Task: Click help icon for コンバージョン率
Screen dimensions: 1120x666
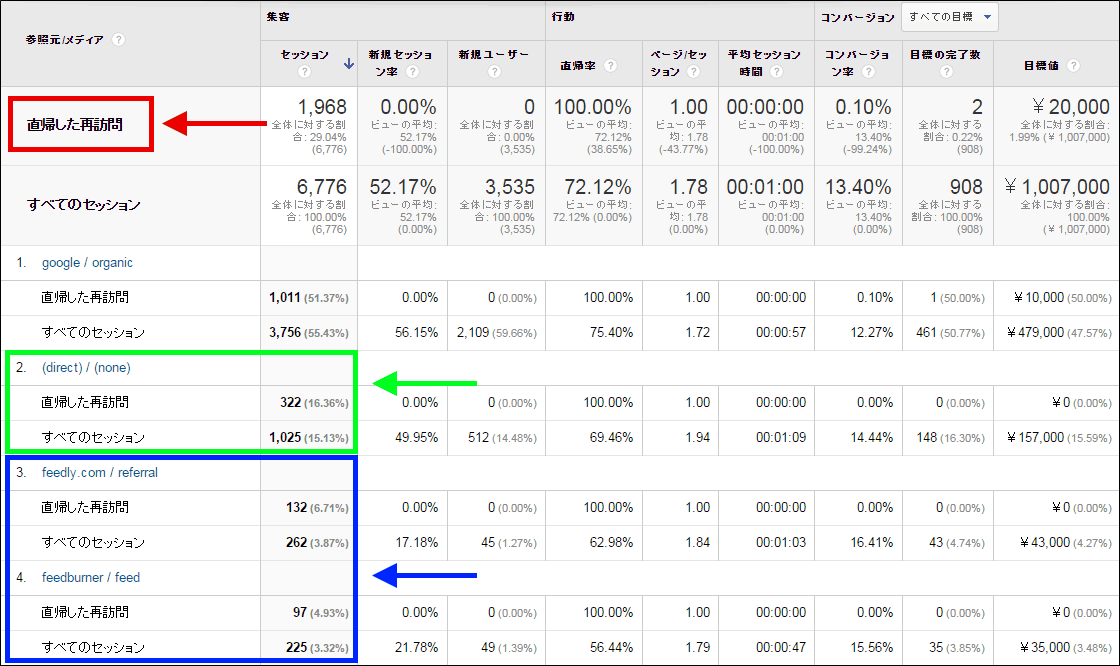Action: [869, 72]
